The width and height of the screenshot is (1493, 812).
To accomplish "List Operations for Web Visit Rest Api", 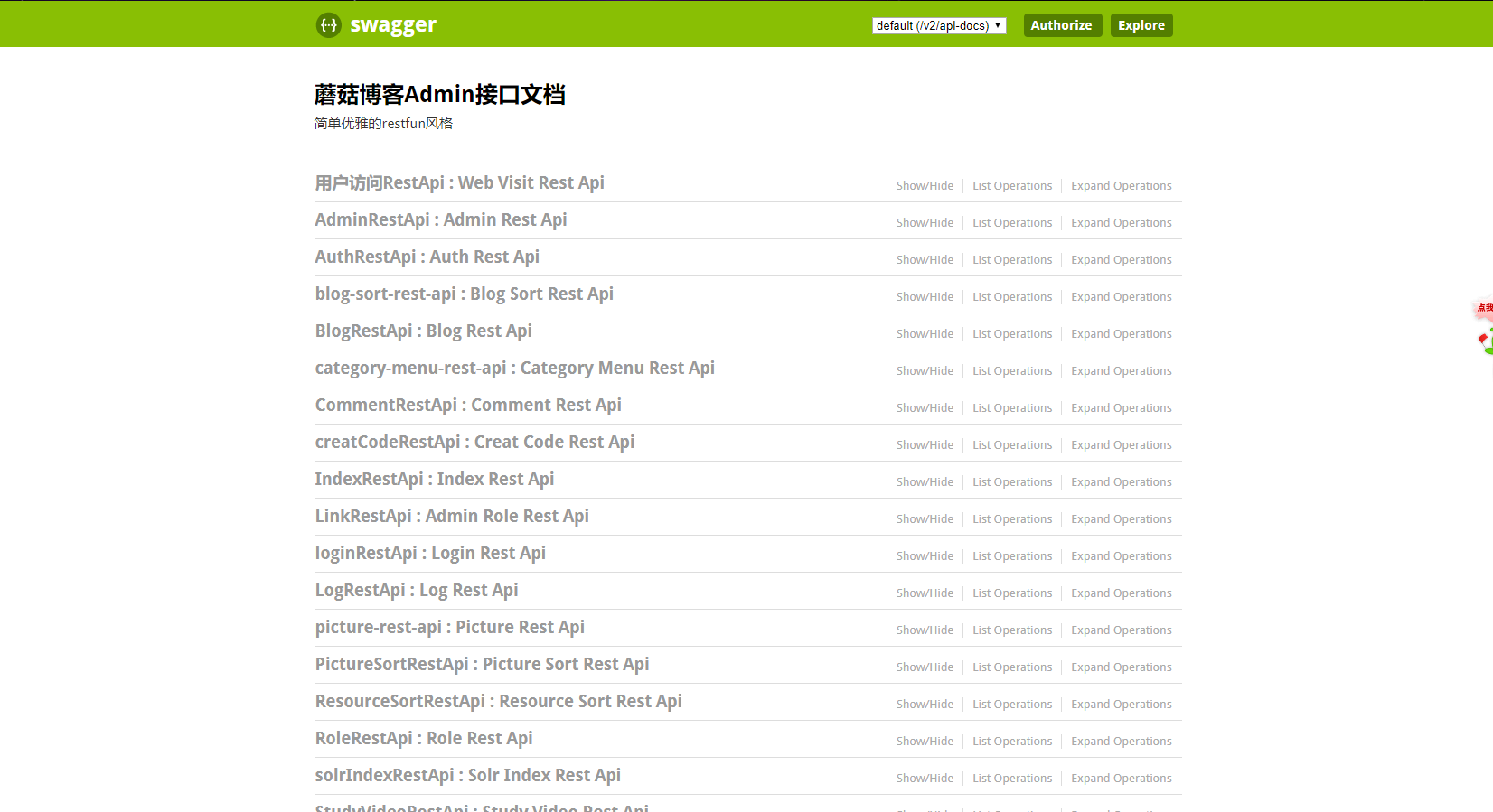I will (1012, 186).
